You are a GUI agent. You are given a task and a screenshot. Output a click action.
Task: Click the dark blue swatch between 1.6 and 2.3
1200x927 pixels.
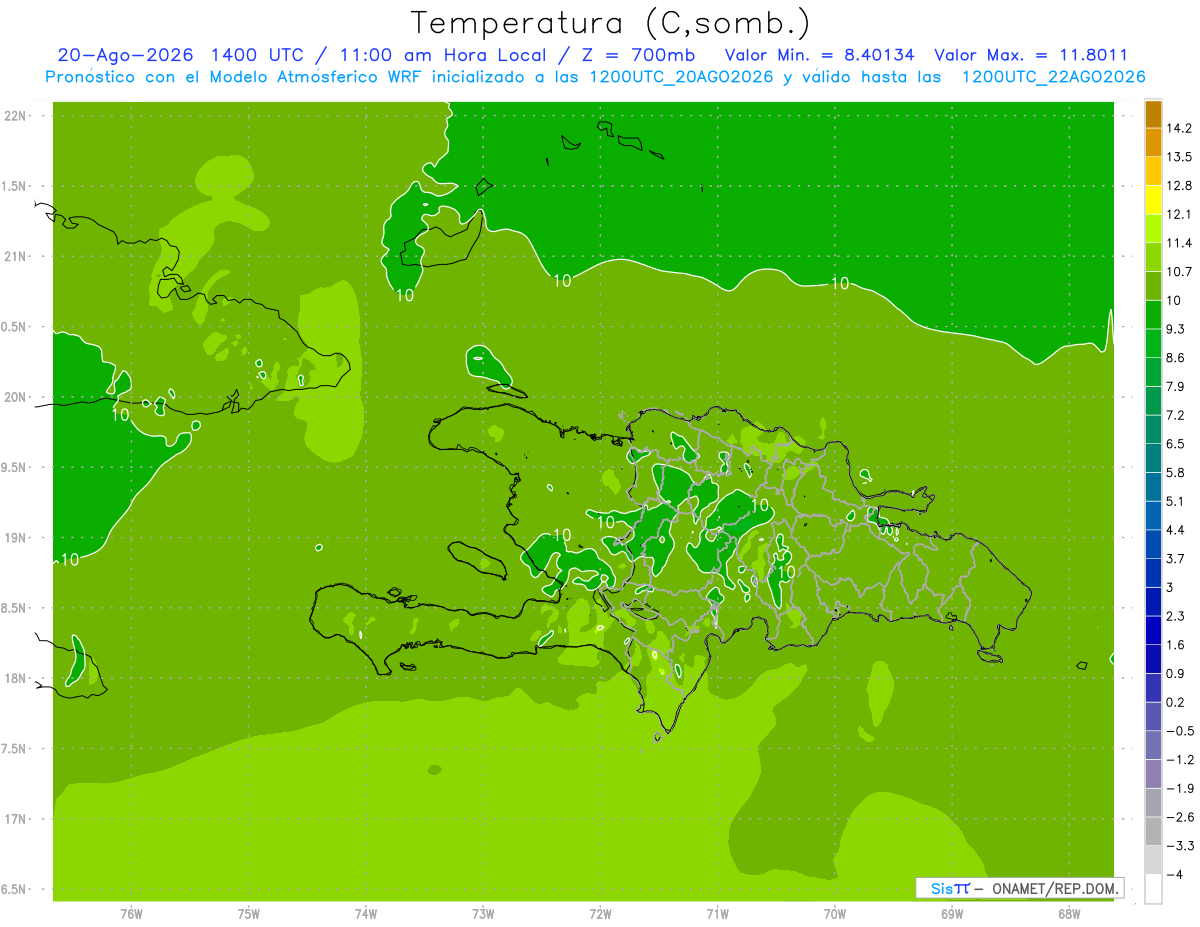(1153, 630)
